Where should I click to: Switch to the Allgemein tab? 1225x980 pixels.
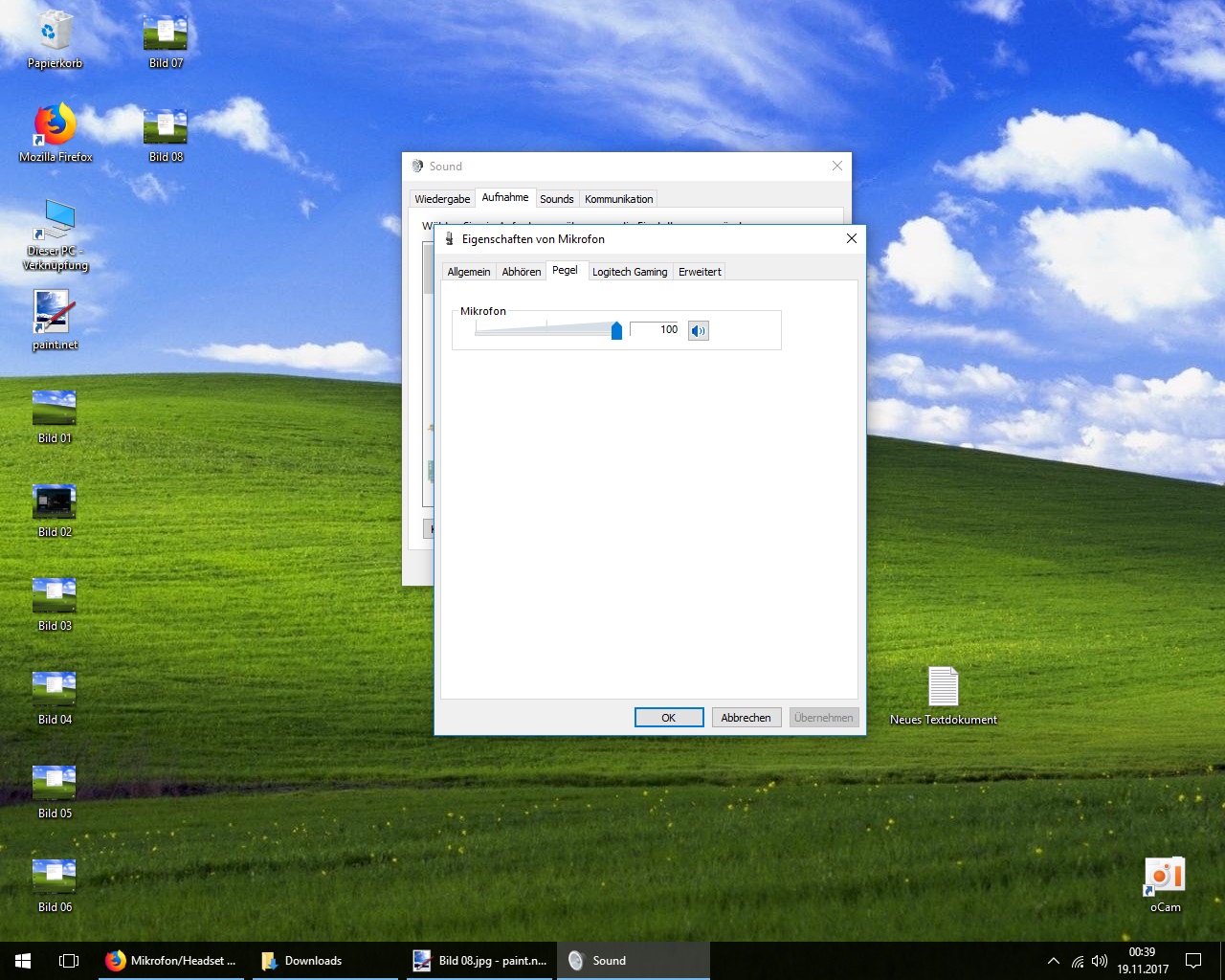[x=469, y=272]
